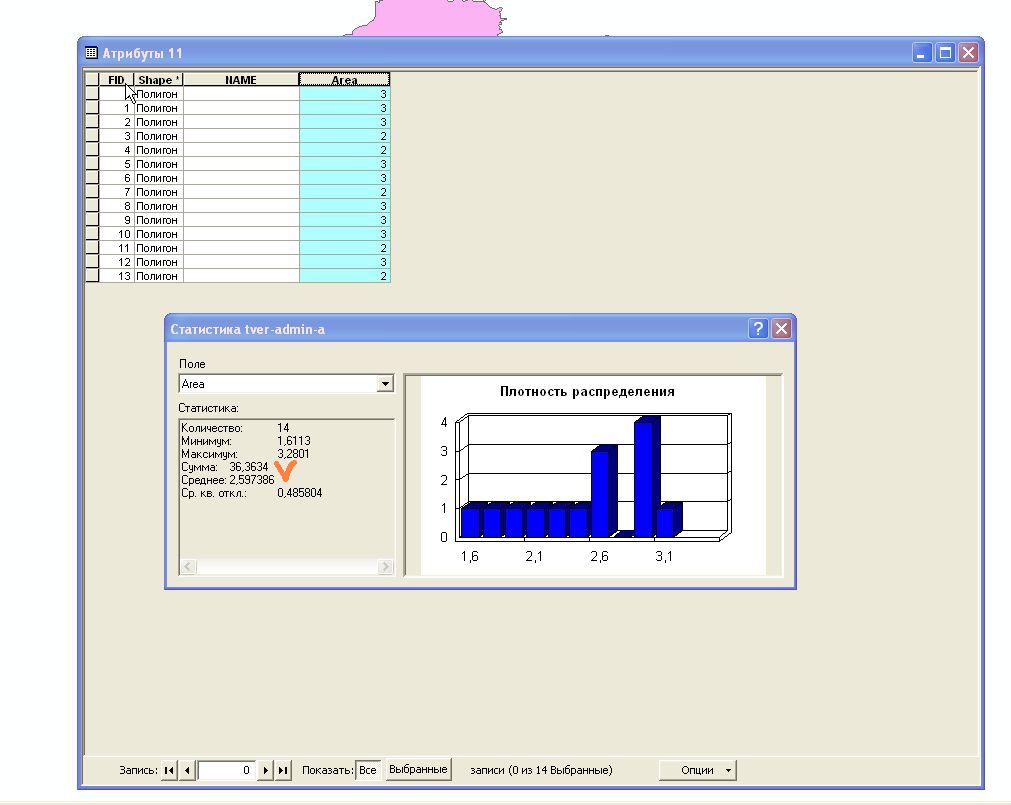
Task: Click the NAME column header
Action: 240,80
